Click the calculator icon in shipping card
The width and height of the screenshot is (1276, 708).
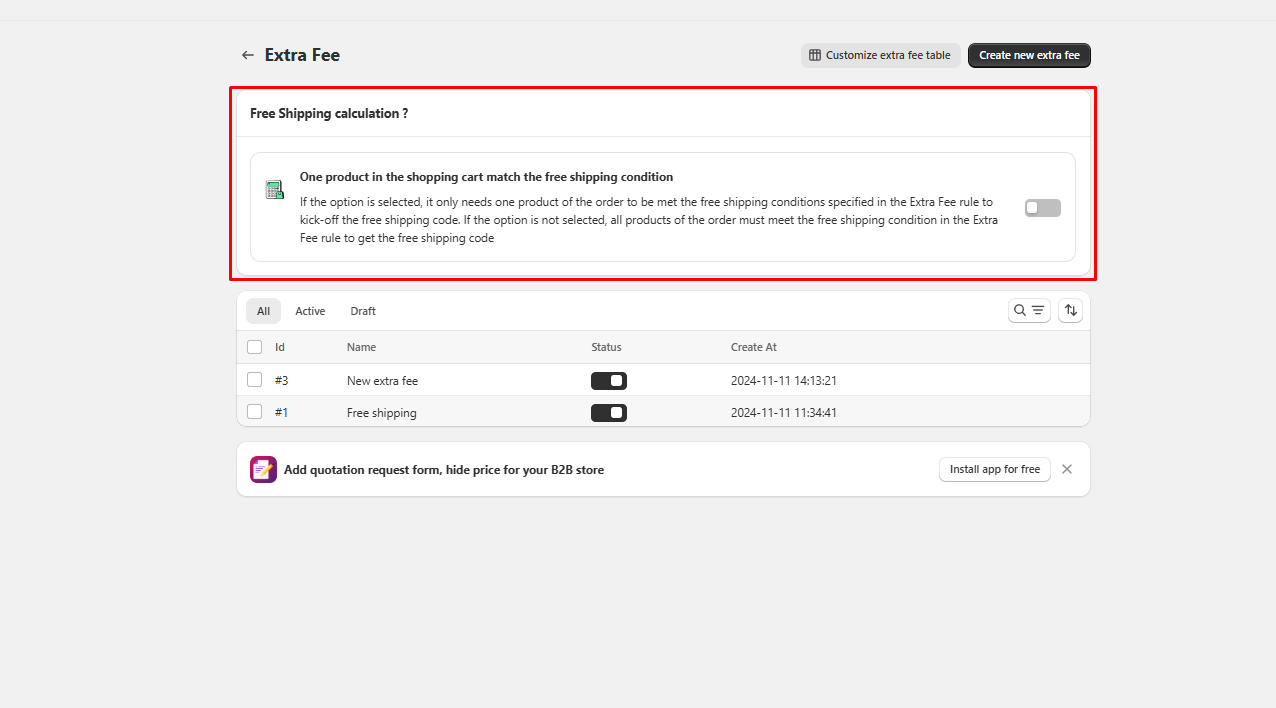(x=274, y=190)
